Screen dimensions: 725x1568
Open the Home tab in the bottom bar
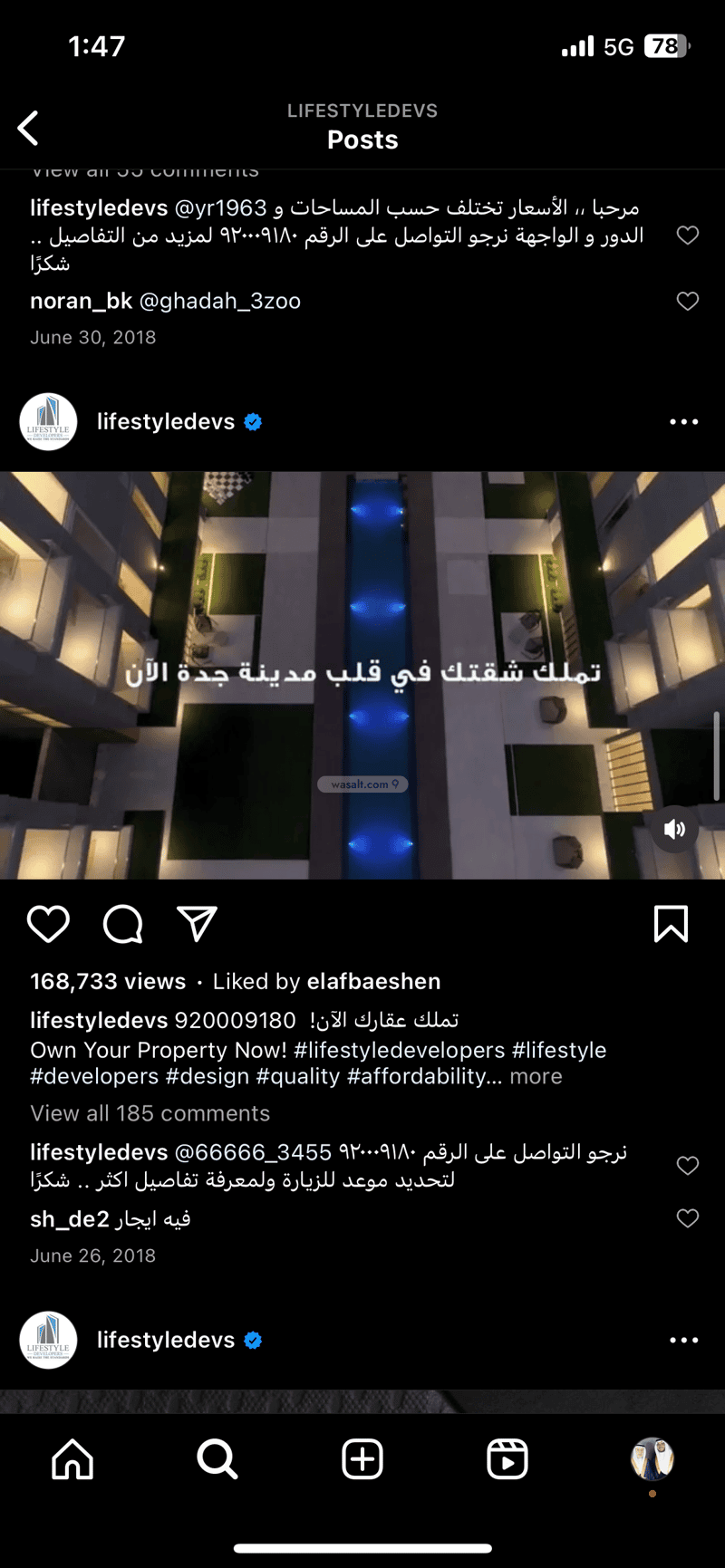click(72, 1459)
